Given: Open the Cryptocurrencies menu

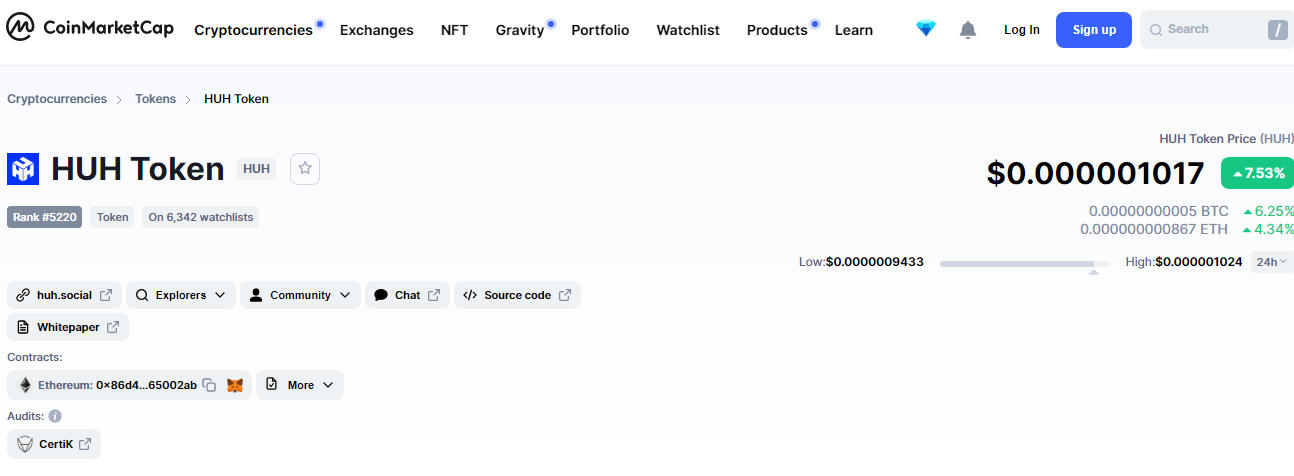Looking at the screenshot, I should pyautogui.click(x=253, y=30).
